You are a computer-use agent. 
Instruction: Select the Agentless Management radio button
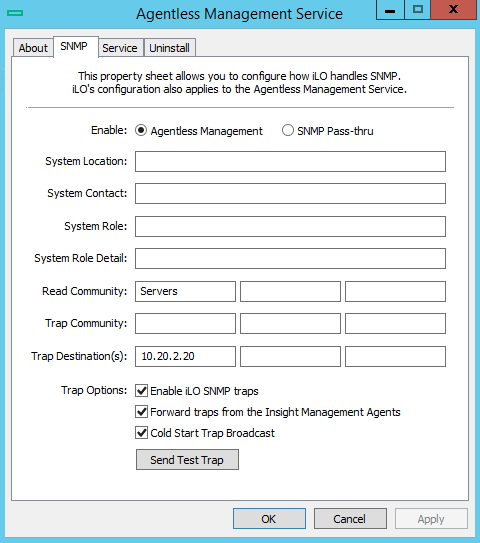(x=141, y=131)
